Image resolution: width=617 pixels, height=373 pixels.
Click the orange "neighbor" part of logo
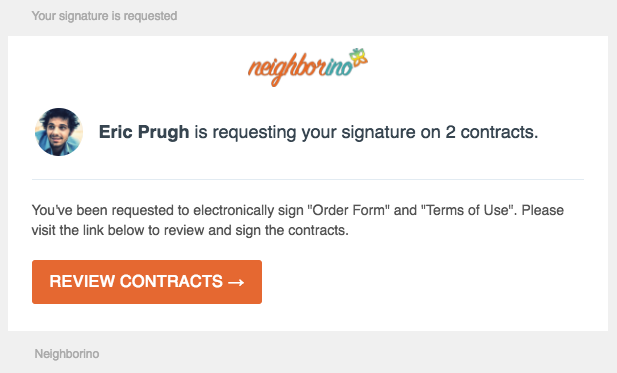coord(286,69)
